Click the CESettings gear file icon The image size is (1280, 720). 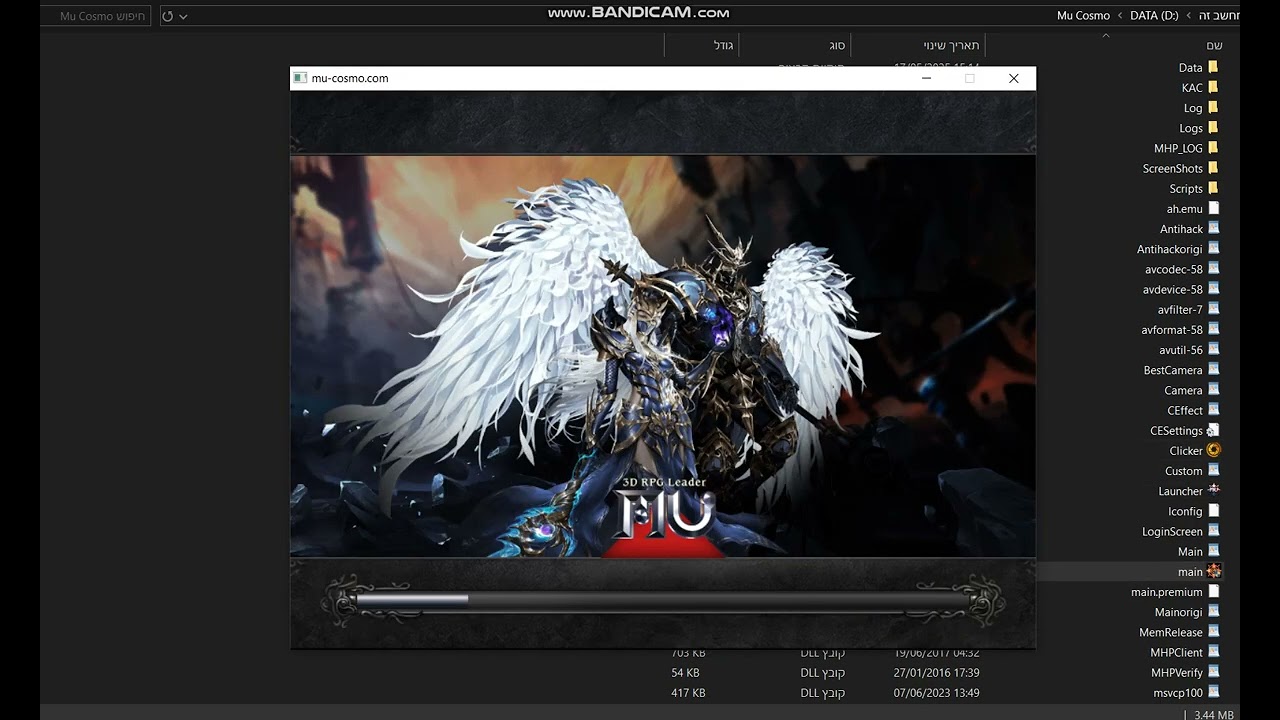coord(1214,430)
